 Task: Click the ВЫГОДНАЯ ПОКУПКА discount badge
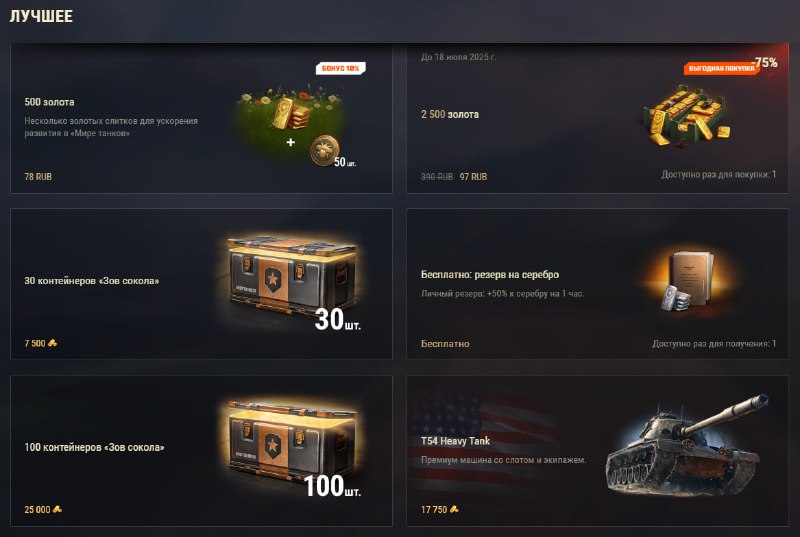[721, 68]
